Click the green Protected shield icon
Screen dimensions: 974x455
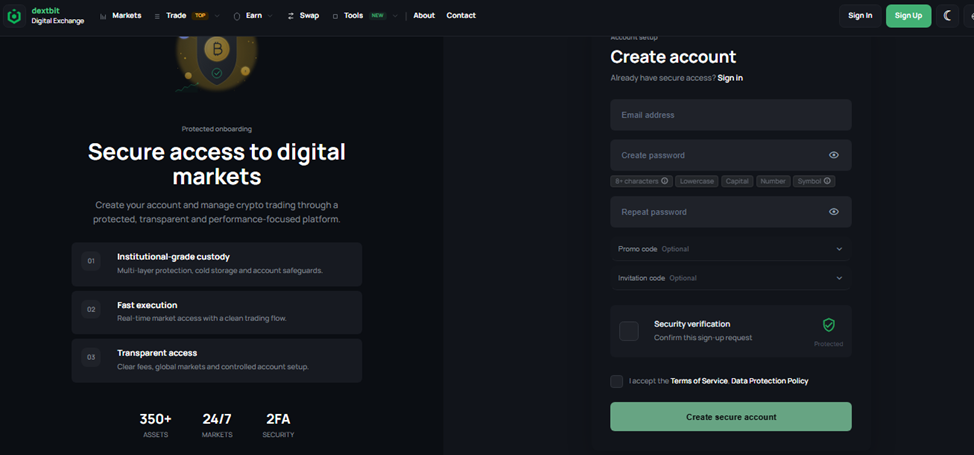(829, 324)
